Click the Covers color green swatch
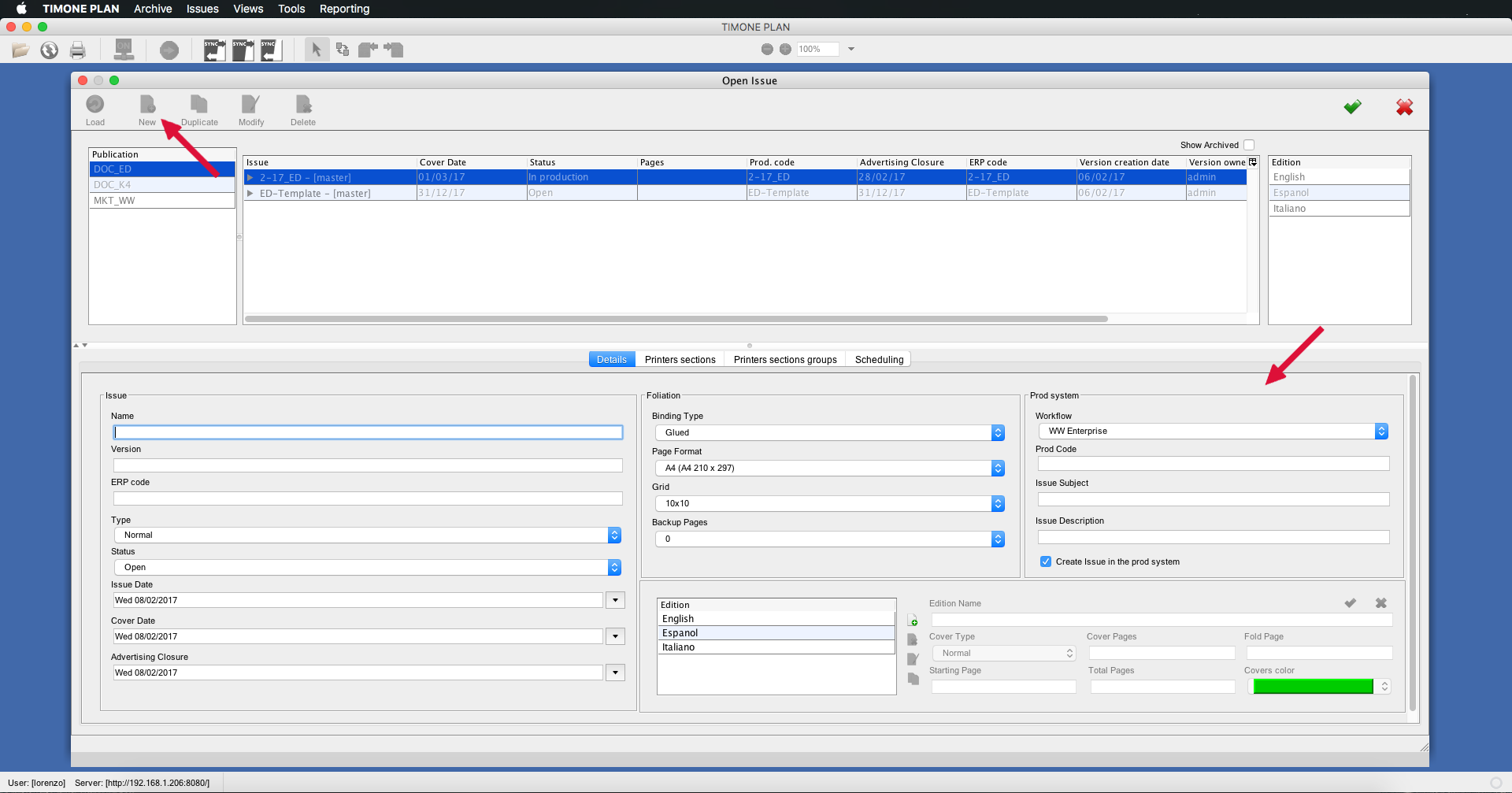The image size is (1512, 793). (1313, 686)
